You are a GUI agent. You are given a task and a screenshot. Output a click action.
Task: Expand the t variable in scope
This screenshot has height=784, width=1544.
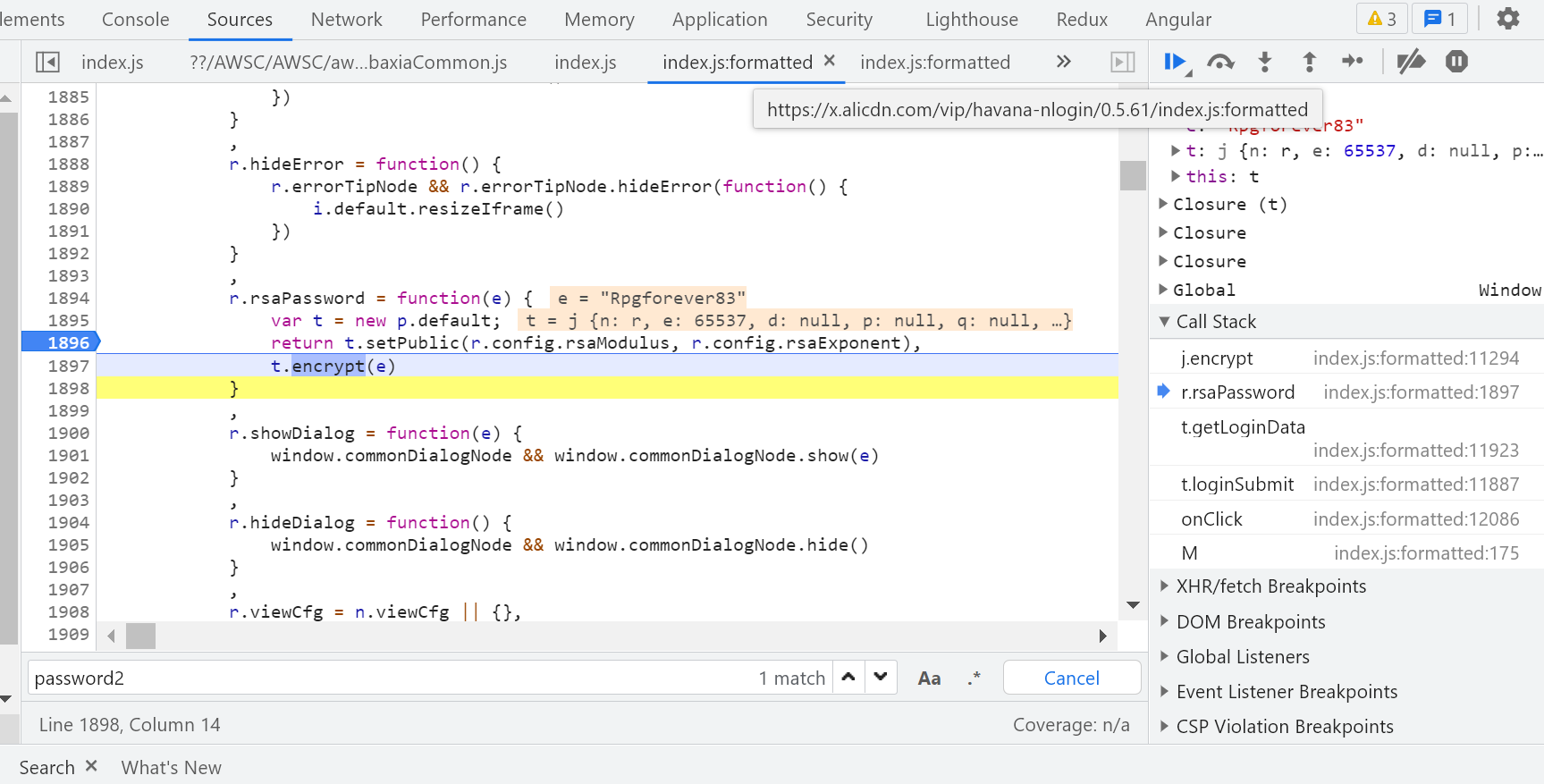tap(1176, 151)
